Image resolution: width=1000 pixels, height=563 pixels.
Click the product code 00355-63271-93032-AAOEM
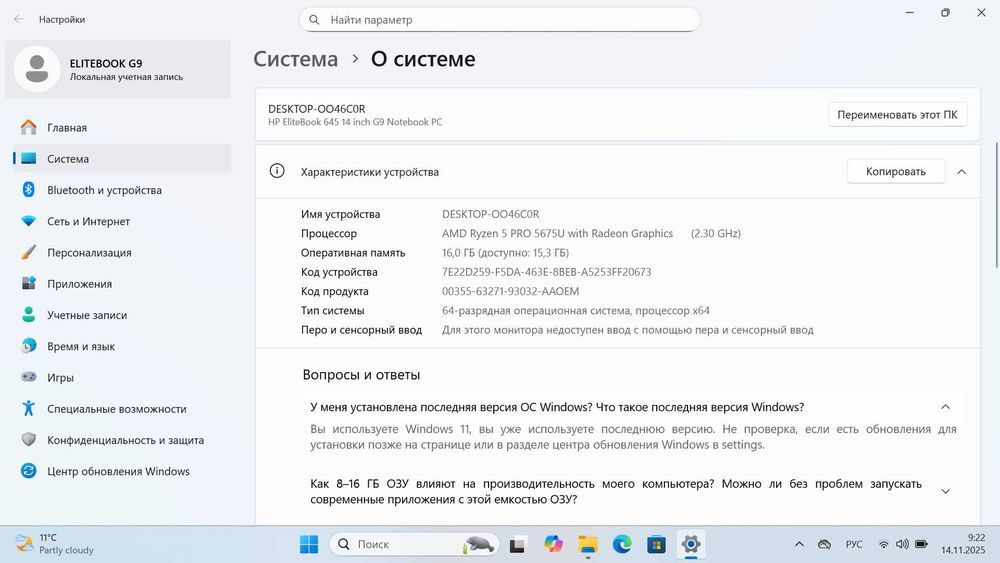510,291
